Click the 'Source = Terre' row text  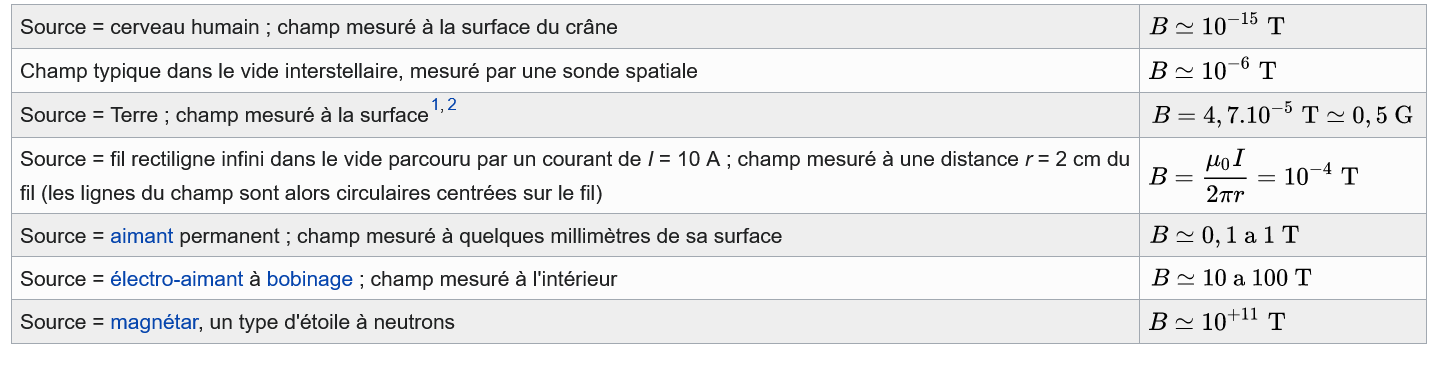pos(224,115)
